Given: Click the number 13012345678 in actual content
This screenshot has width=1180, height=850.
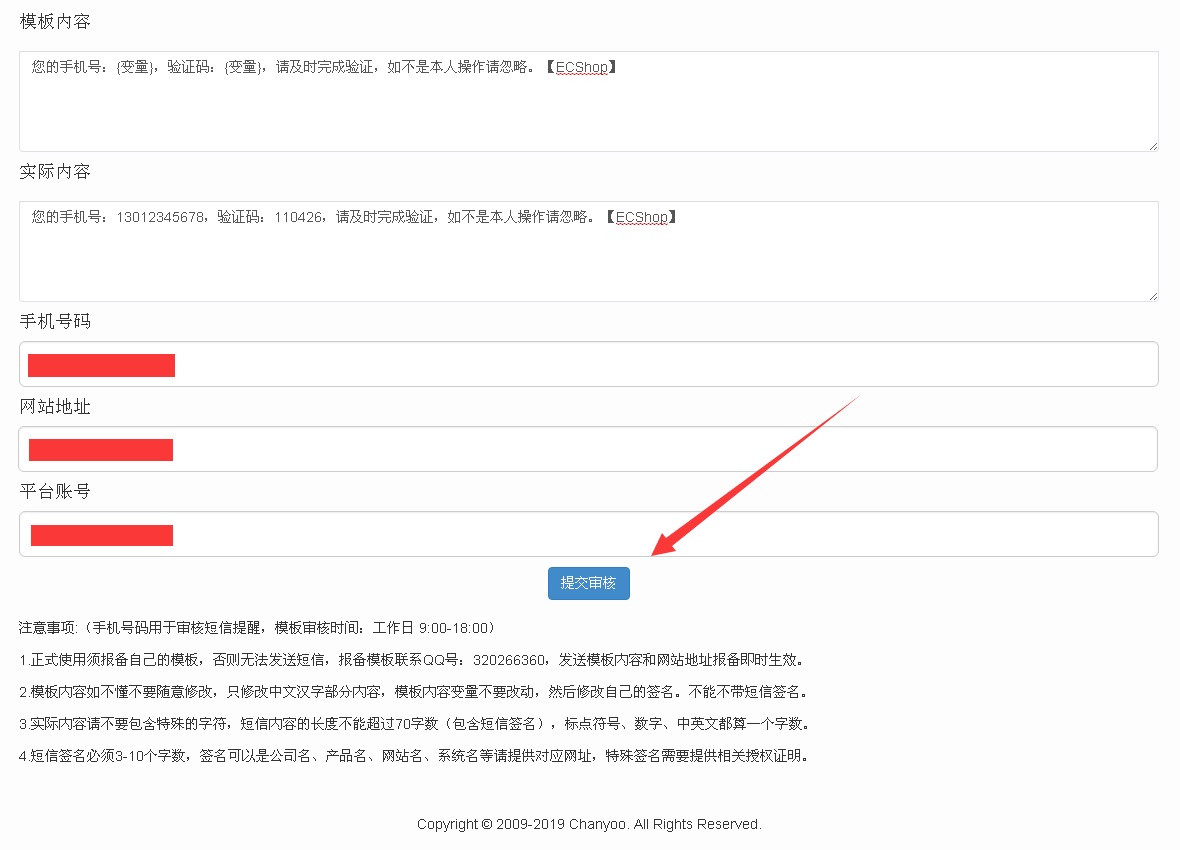Looking at the screenshot, I should coord(161,217).
